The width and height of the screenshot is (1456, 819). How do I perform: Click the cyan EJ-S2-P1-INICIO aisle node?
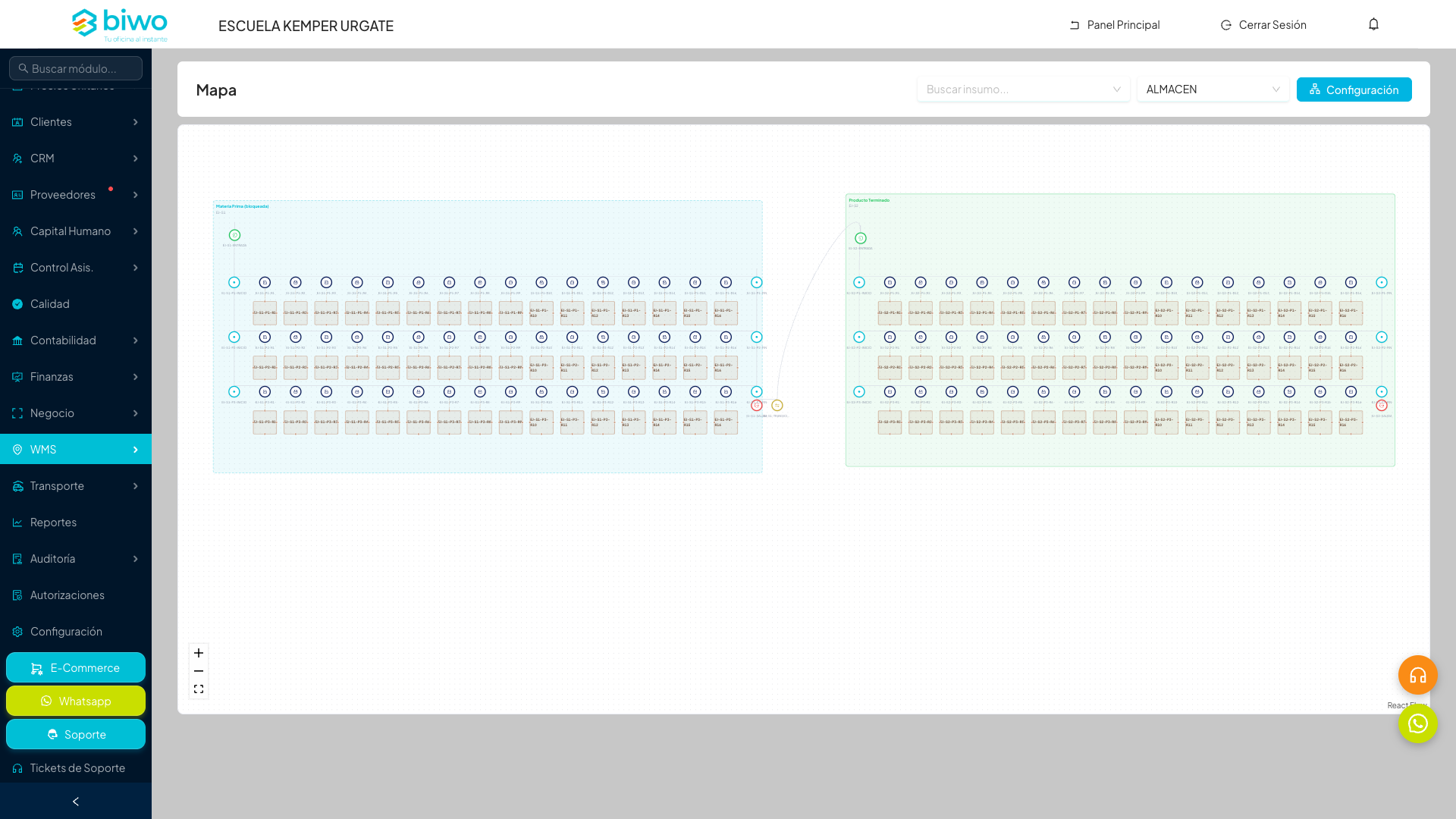(859, 282)
